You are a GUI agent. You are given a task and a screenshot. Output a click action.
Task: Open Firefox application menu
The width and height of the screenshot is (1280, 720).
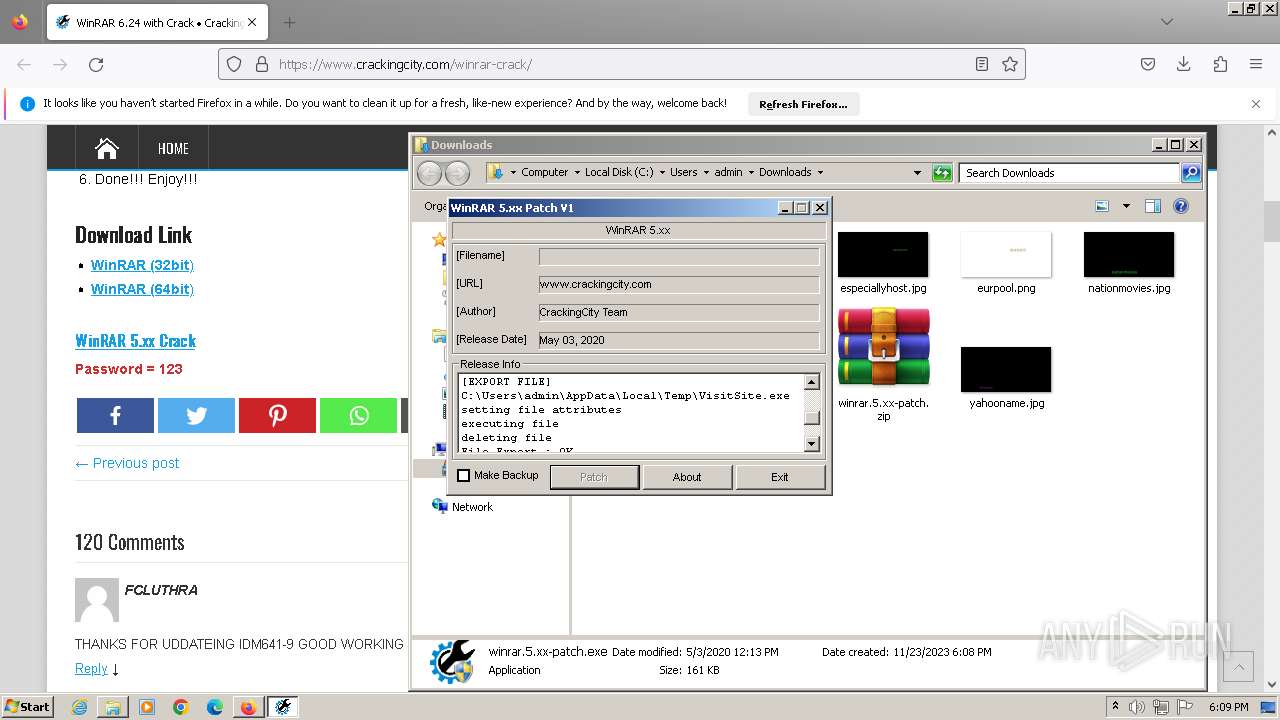click(1256, 64)
